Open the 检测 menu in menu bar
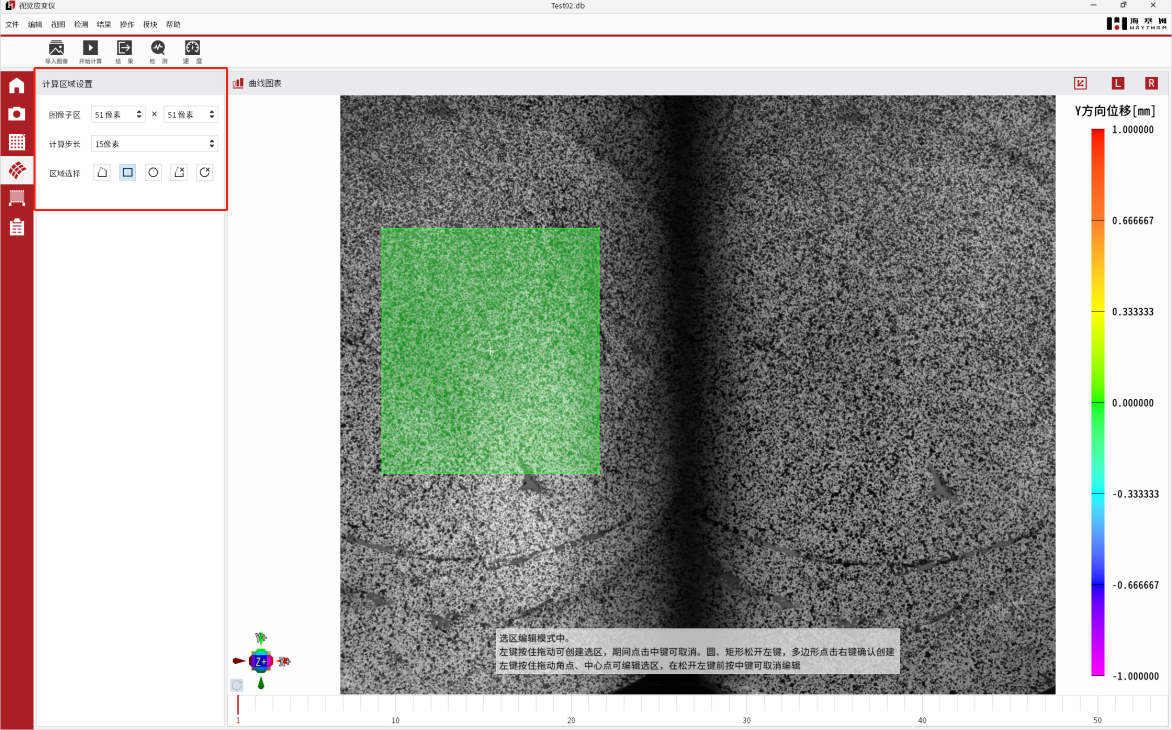Viewport: 1172px width, 730px height. (81, 24)
